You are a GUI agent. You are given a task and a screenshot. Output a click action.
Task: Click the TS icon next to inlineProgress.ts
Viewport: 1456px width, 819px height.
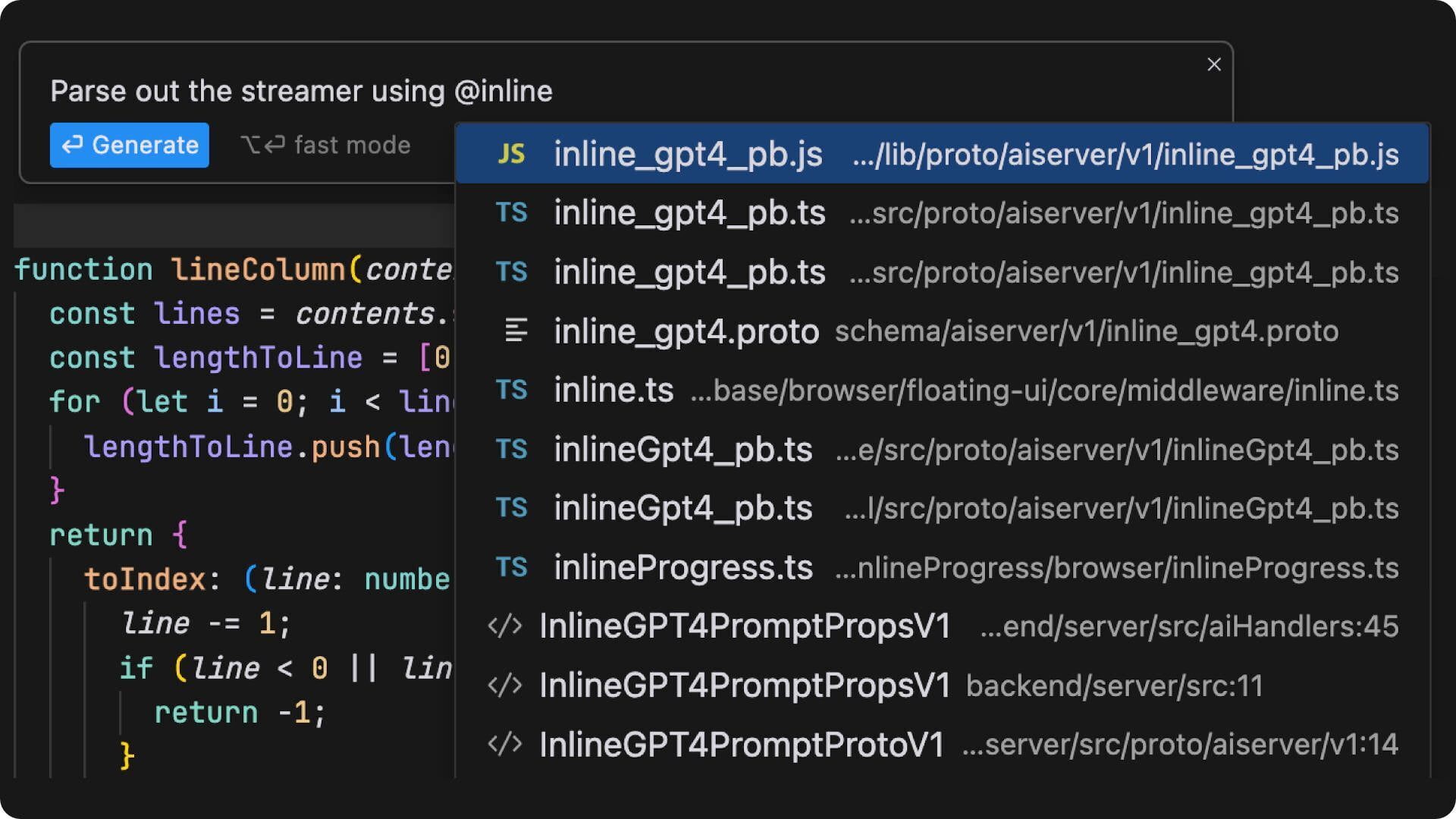pos(513,566)
